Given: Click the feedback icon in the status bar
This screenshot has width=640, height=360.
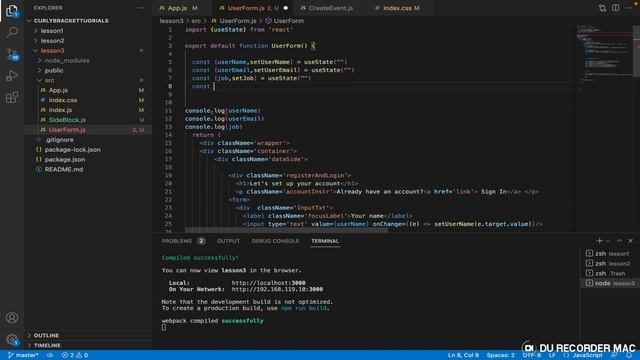Looking at the screenshot, I should [615, 356].
